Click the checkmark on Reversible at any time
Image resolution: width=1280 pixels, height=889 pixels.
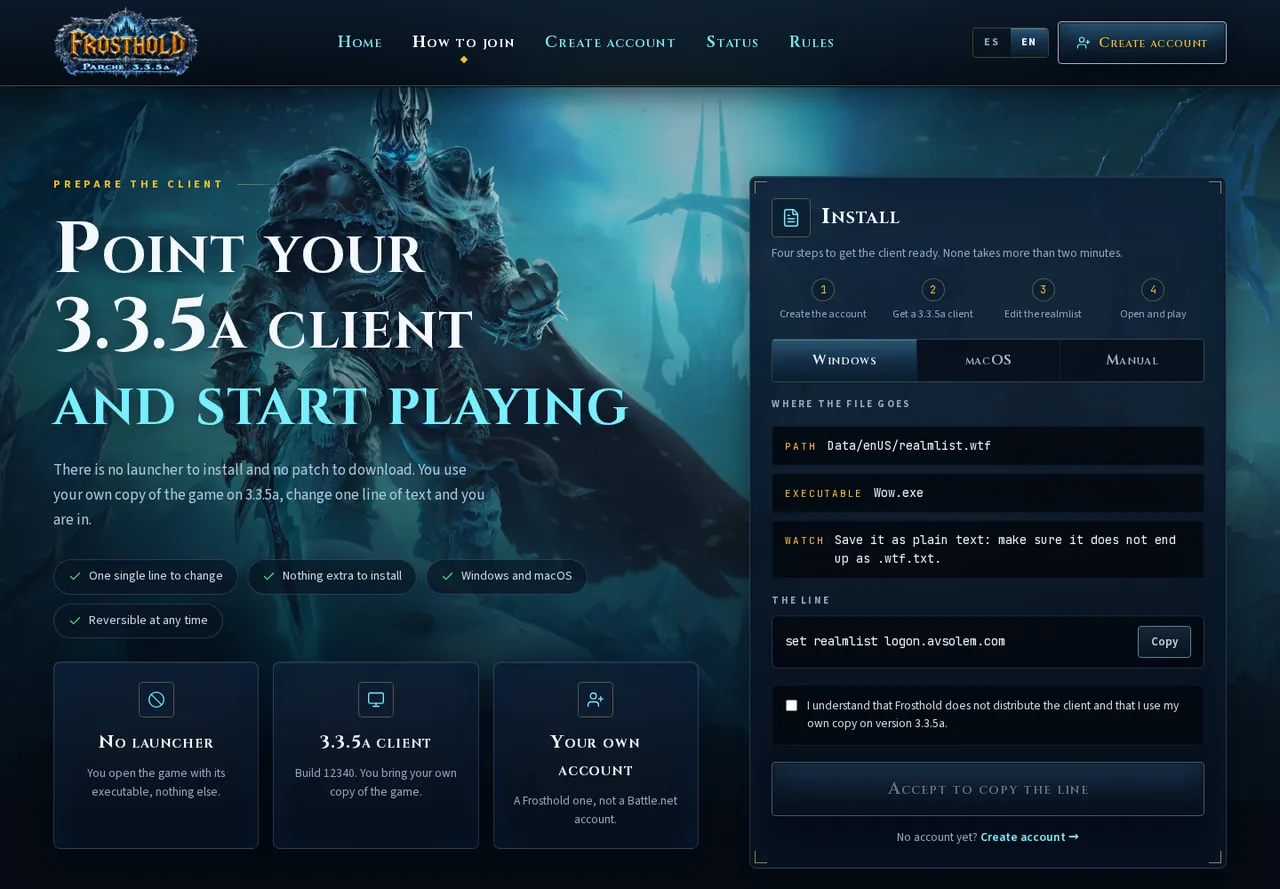(x=75, y=620)
